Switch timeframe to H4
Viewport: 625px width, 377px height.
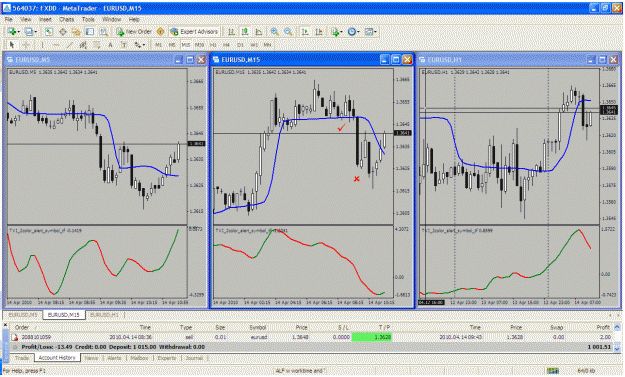click(226, 45)
